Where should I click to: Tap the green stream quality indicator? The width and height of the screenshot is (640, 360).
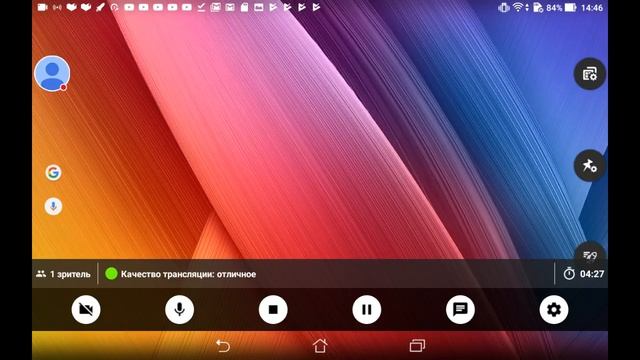click(x=111, y=273)
